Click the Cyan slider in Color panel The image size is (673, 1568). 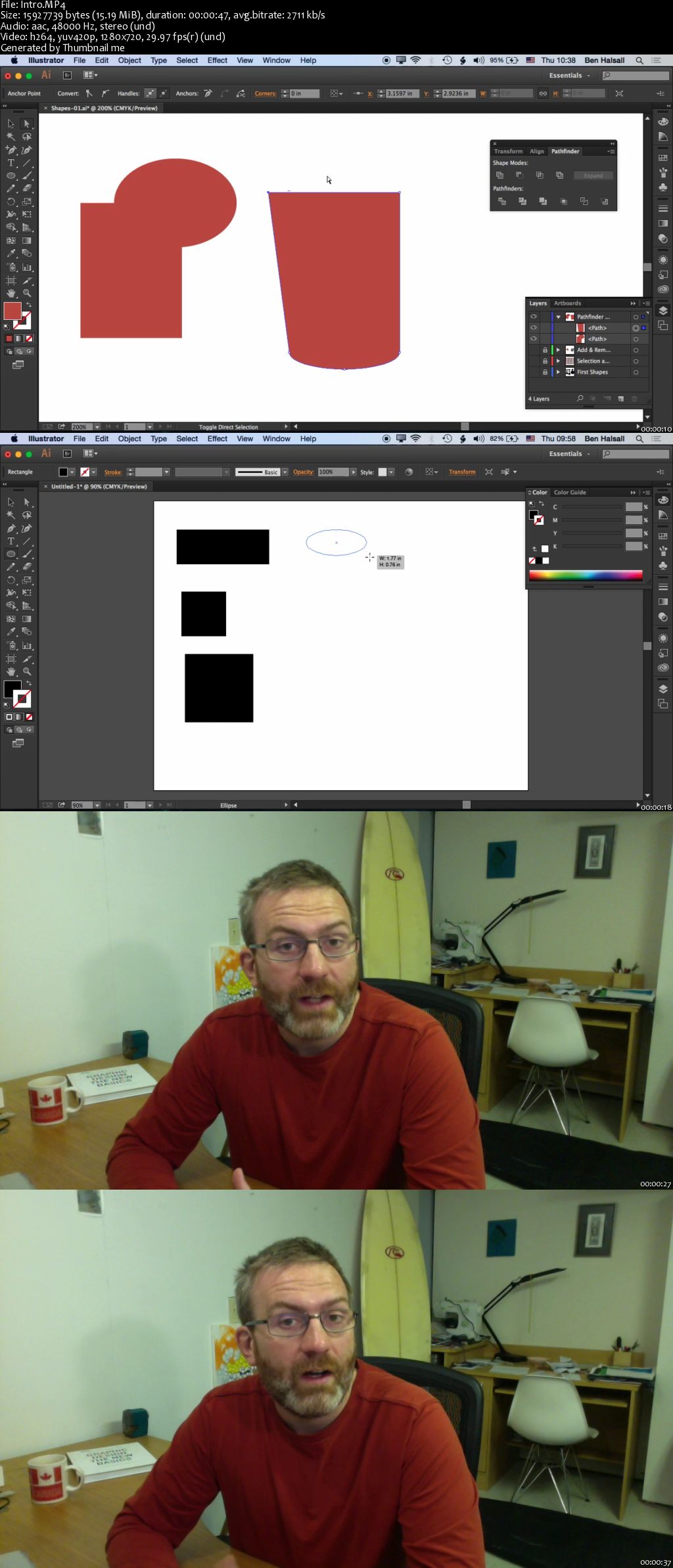pyautogui.click(x=592, y=507)
